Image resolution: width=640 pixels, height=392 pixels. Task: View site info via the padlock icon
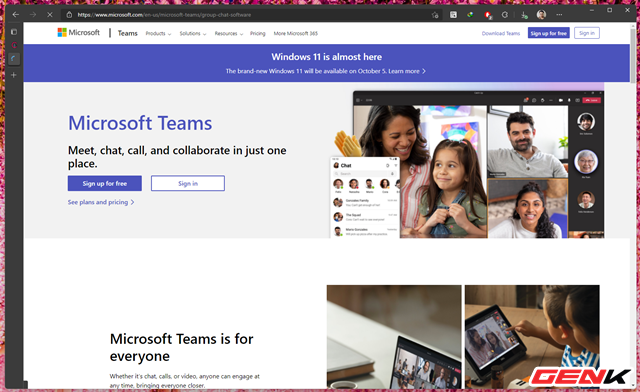(x=69, y=15)
